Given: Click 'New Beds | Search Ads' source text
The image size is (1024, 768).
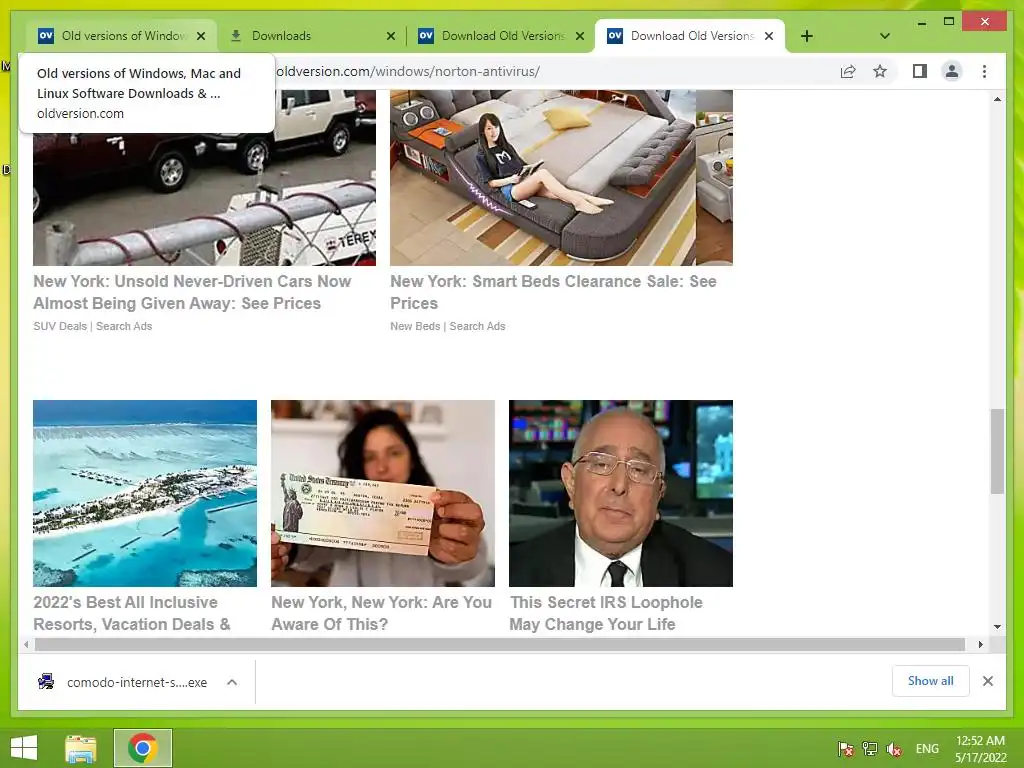Looking at the screenshot, I should coord(448,326).
